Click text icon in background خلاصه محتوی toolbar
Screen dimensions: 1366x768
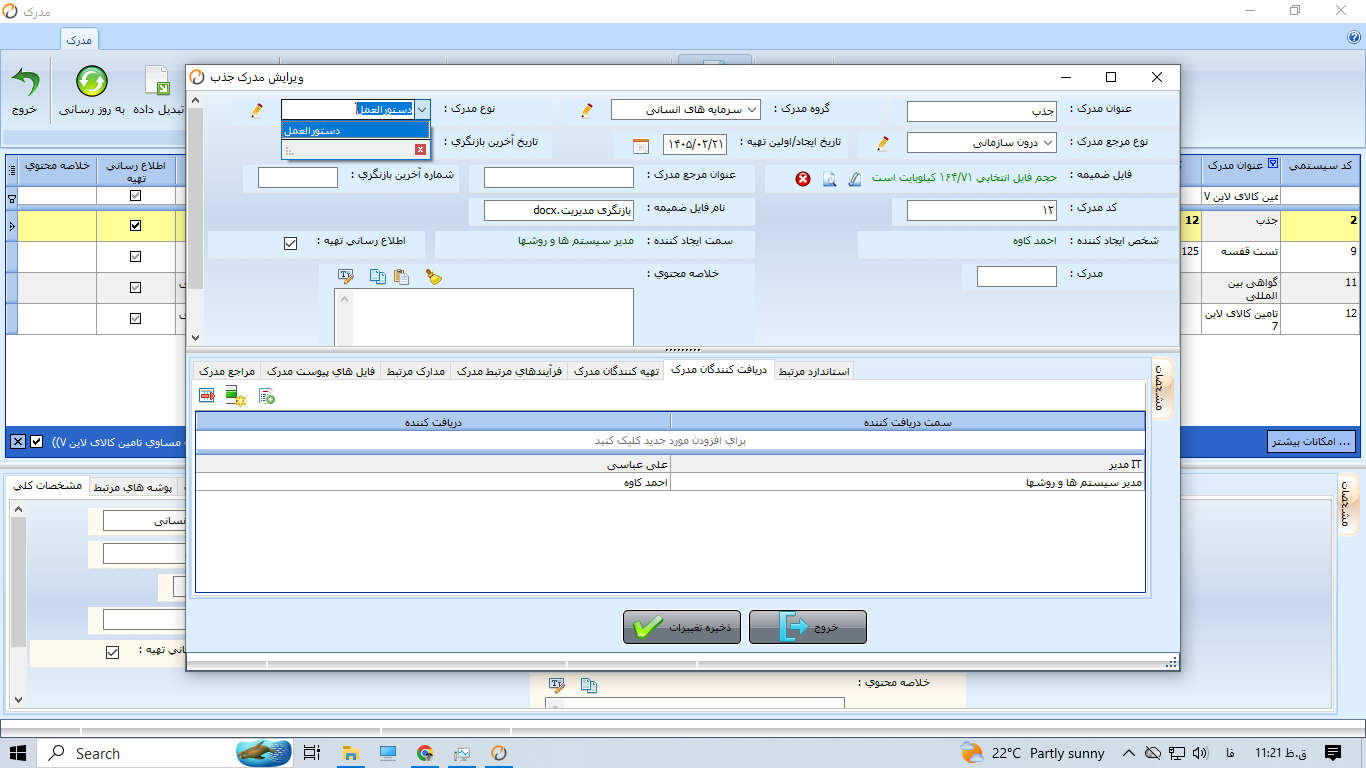tap(557, 685)
